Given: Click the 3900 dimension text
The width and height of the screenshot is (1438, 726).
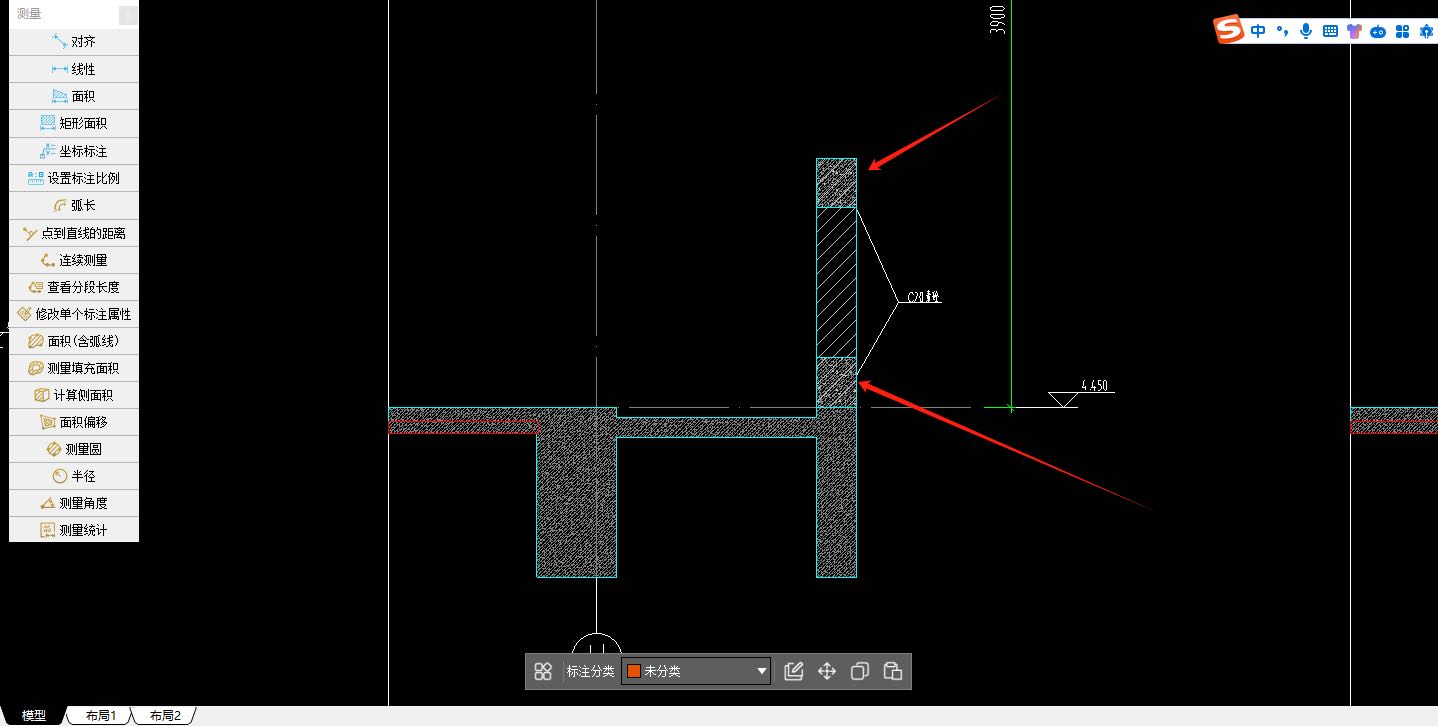Looking at the screenshot, I should [x=997, y=18].
